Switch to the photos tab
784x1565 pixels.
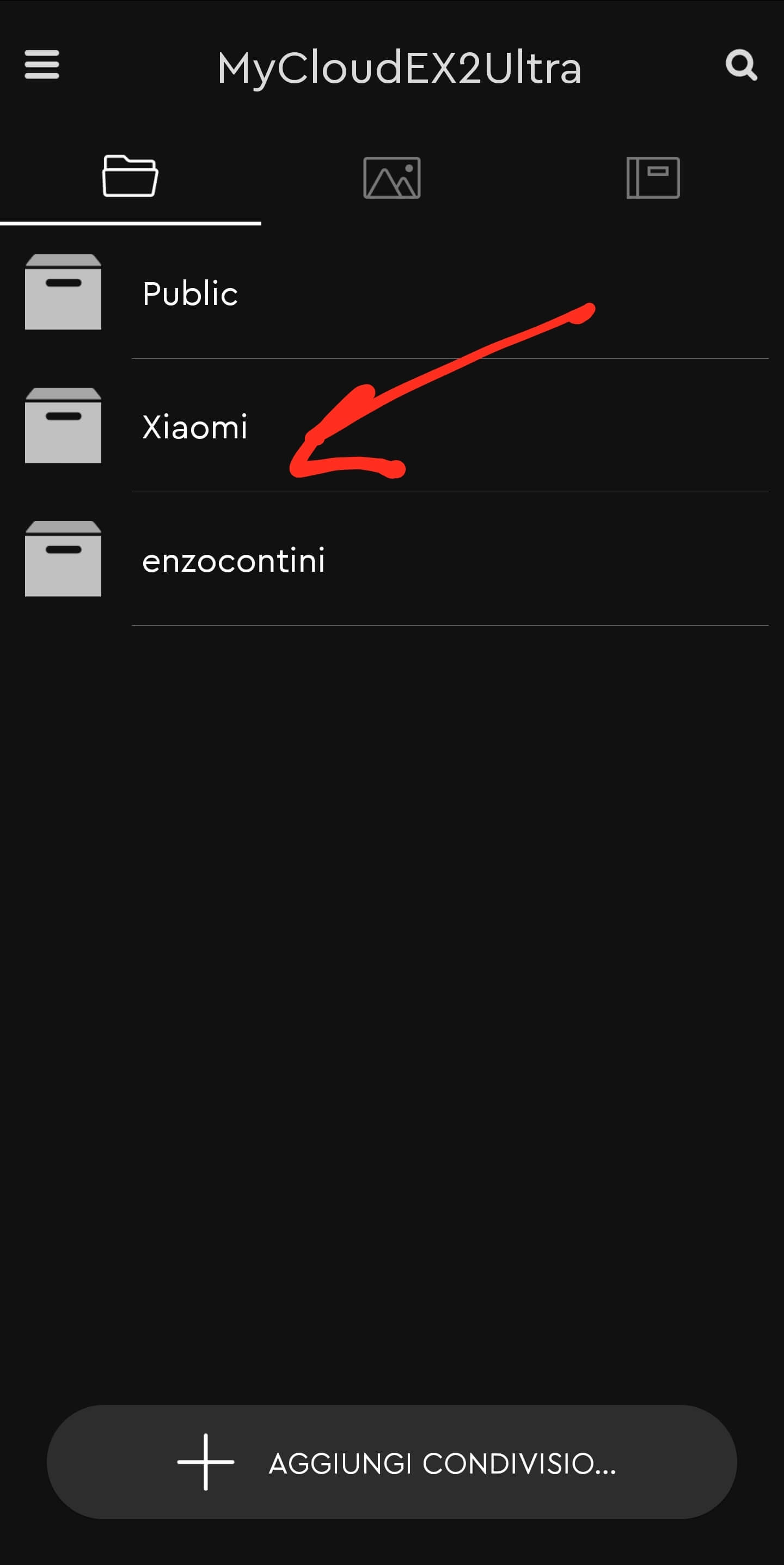tap(391, 178)
